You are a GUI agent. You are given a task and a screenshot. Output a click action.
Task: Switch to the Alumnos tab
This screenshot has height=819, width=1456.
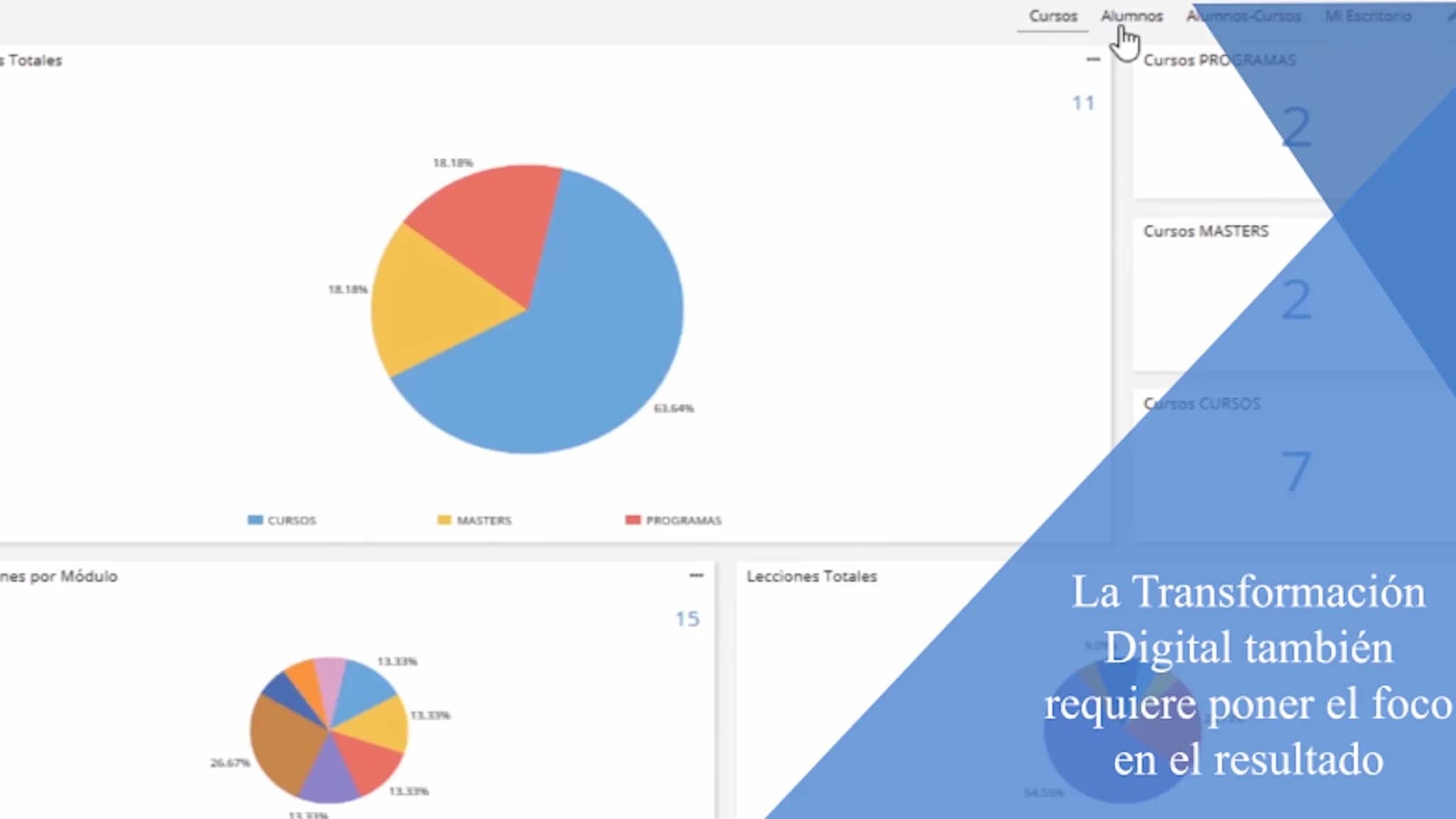click(1132, 16)
